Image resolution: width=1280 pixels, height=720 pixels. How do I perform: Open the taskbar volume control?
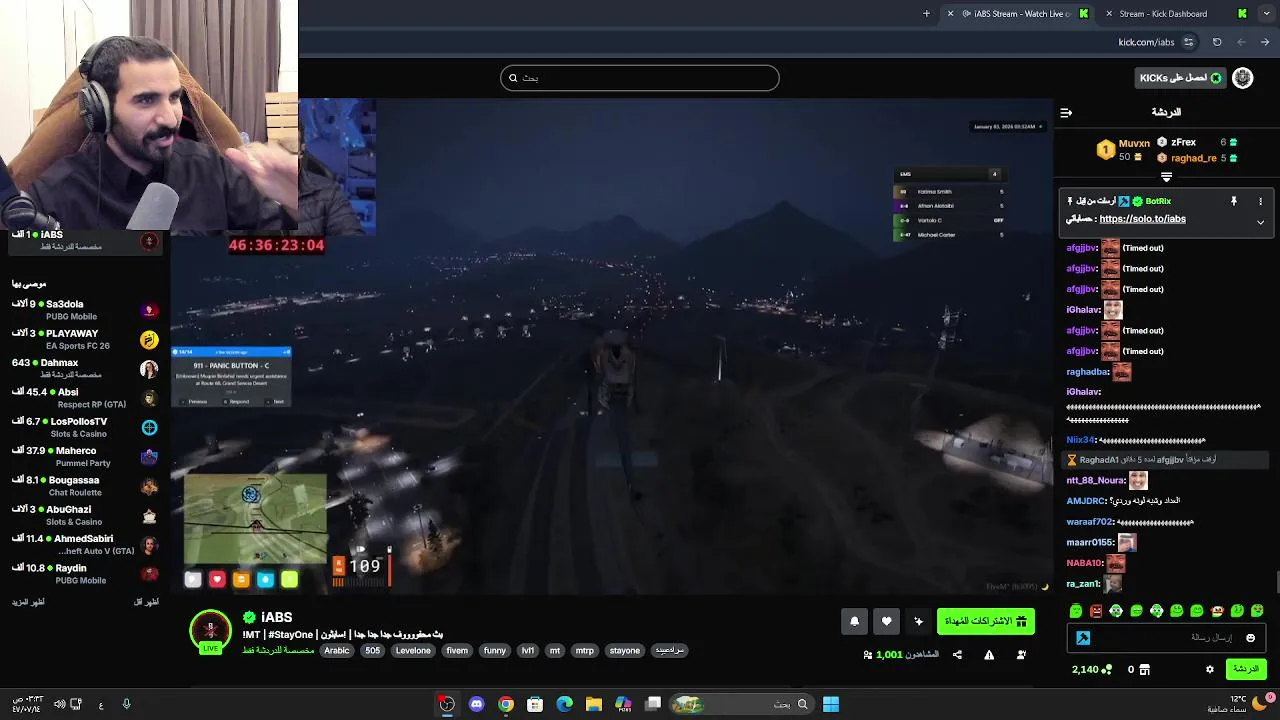click(59, 704)
